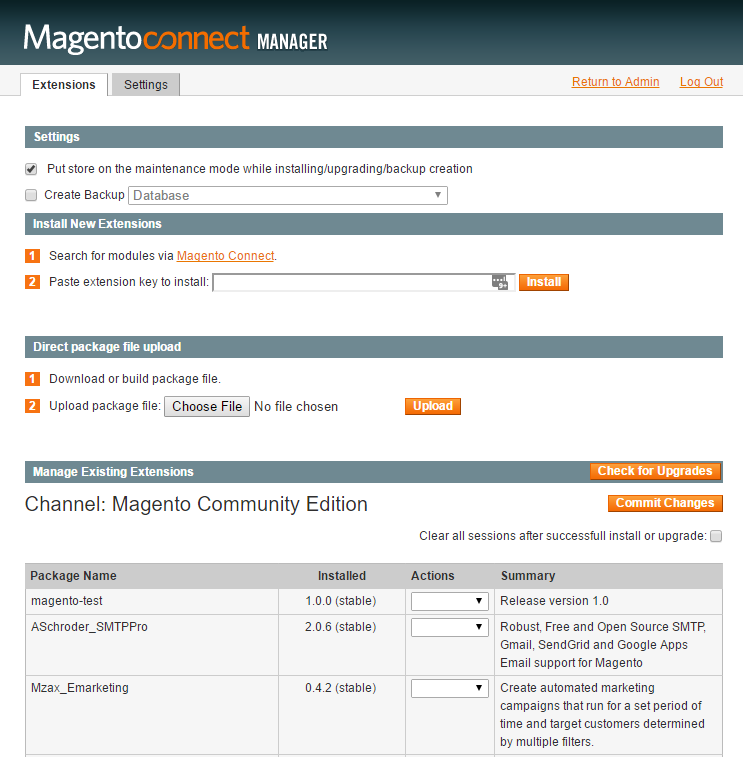Open the Magento Connect link

tap(225, 255)
